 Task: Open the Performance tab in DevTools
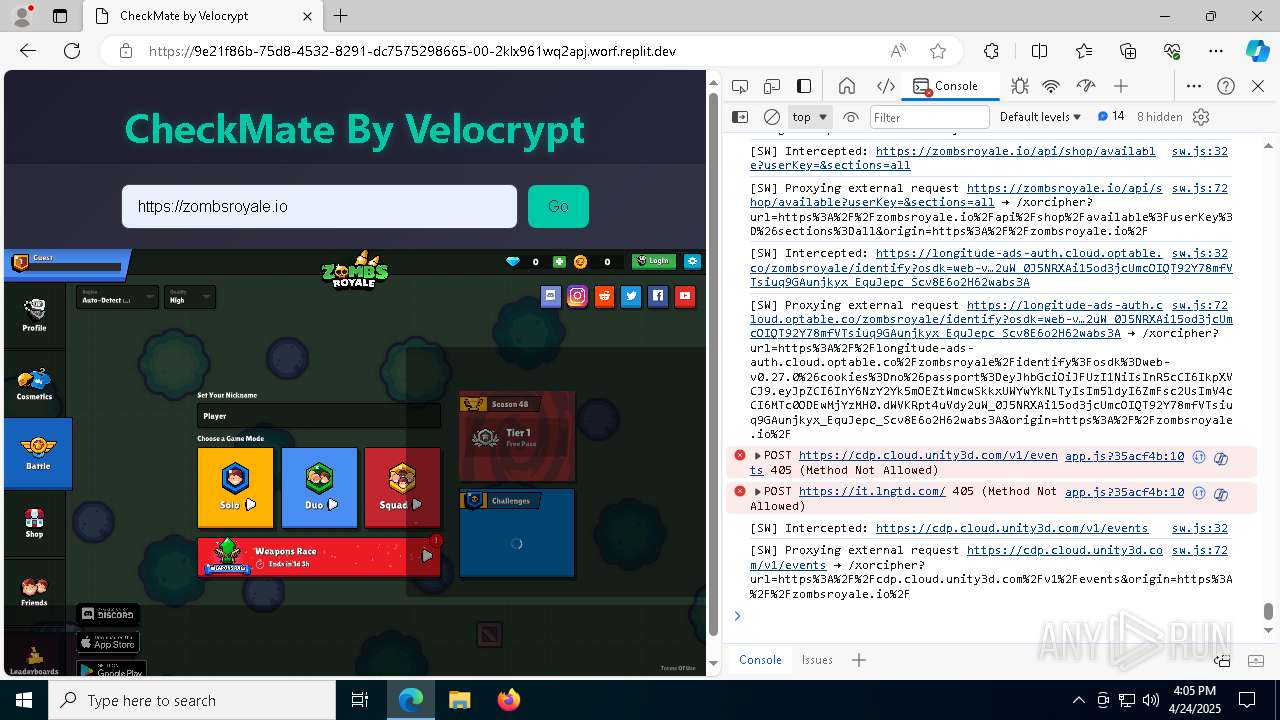(x=1085, y=87)
